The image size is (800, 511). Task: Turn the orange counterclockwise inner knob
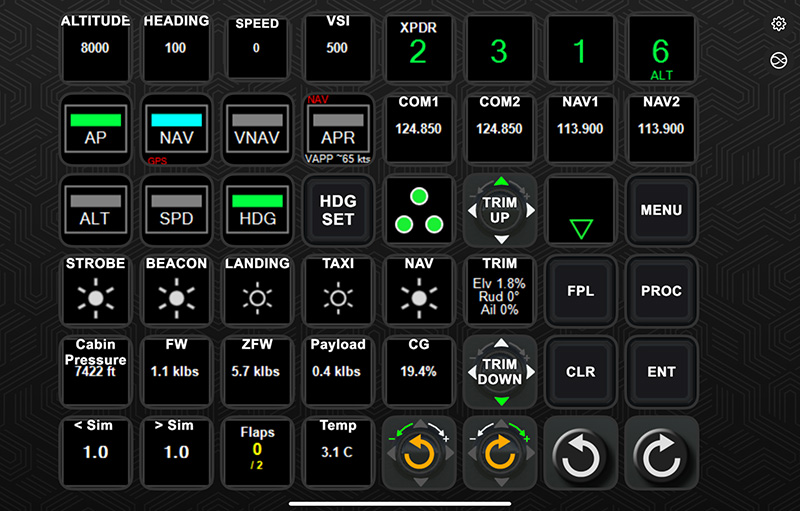point(419,453)
